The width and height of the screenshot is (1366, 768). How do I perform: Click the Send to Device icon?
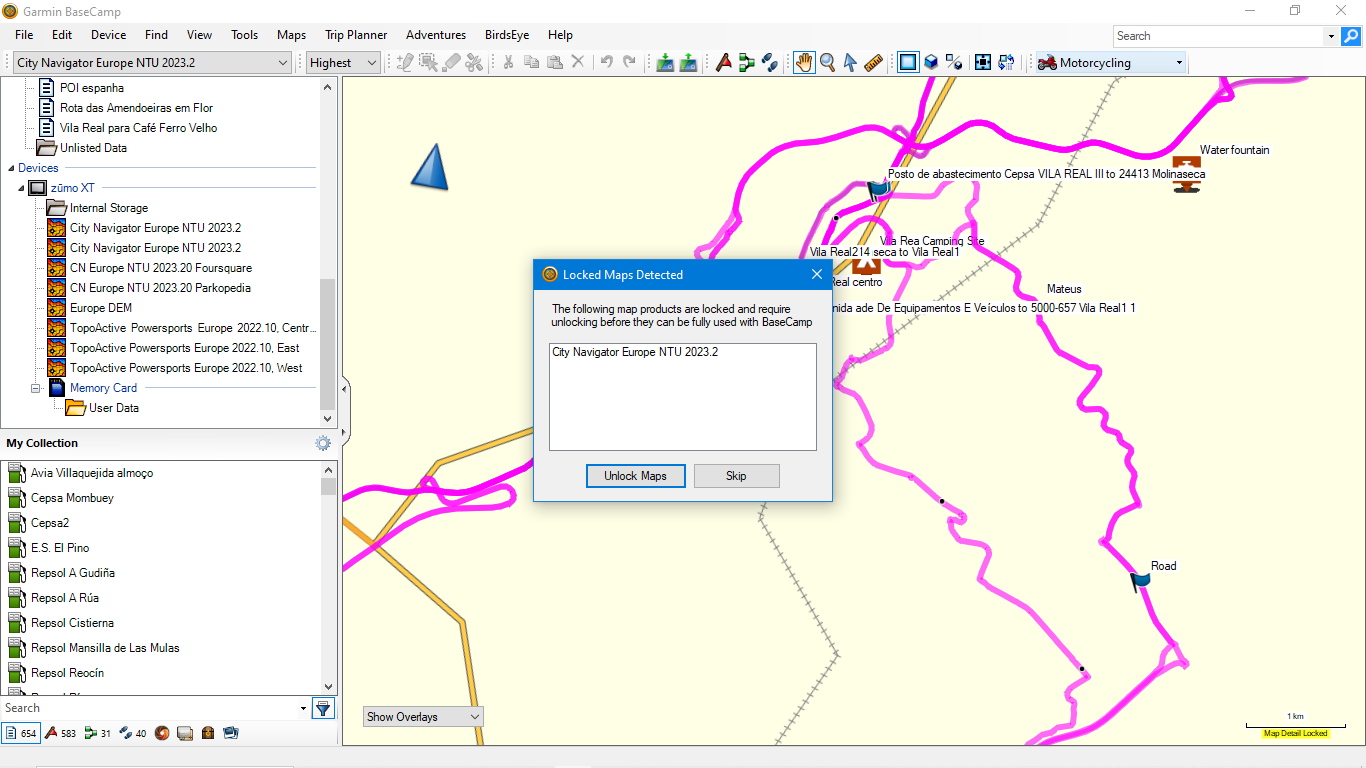665,62
